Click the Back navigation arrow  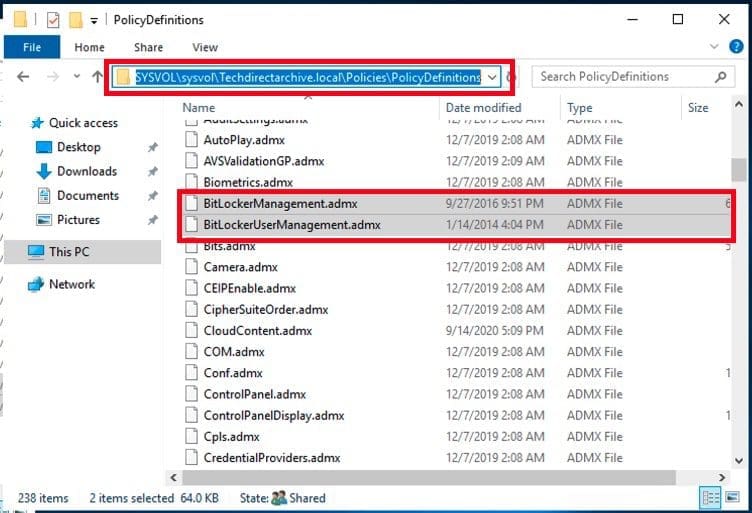click(23, 77)
